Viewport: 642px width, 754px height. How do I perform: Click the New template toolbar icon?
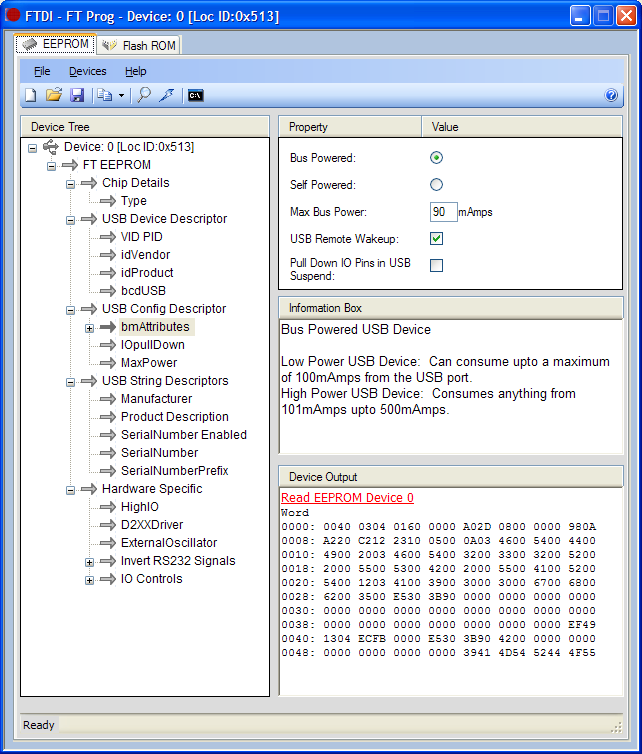point(31,95)
